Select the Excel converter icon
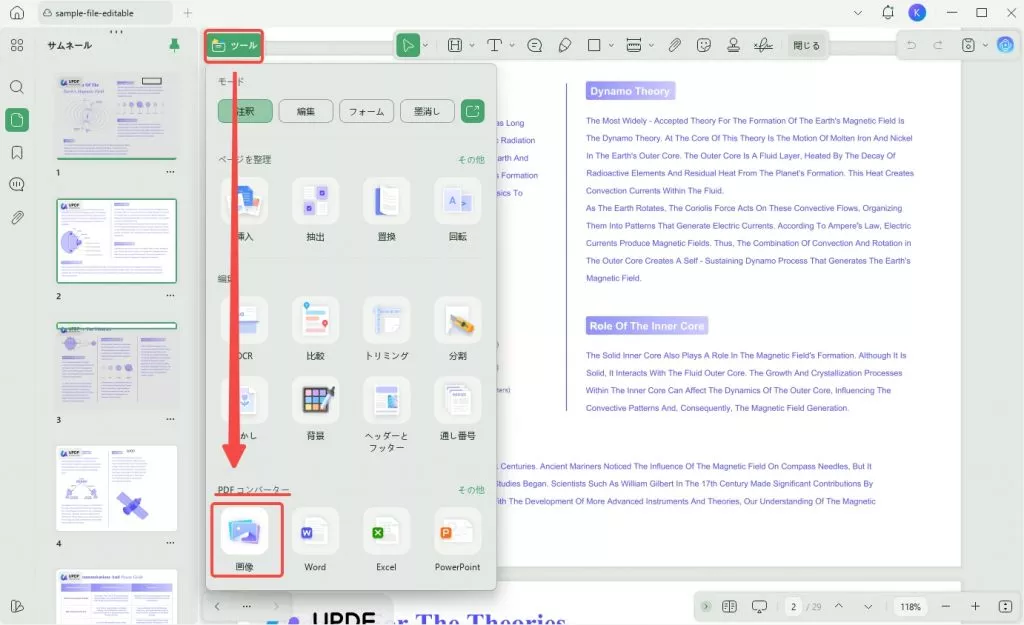This screenshot has width=1024, height=625. click(x=386, y=532)
